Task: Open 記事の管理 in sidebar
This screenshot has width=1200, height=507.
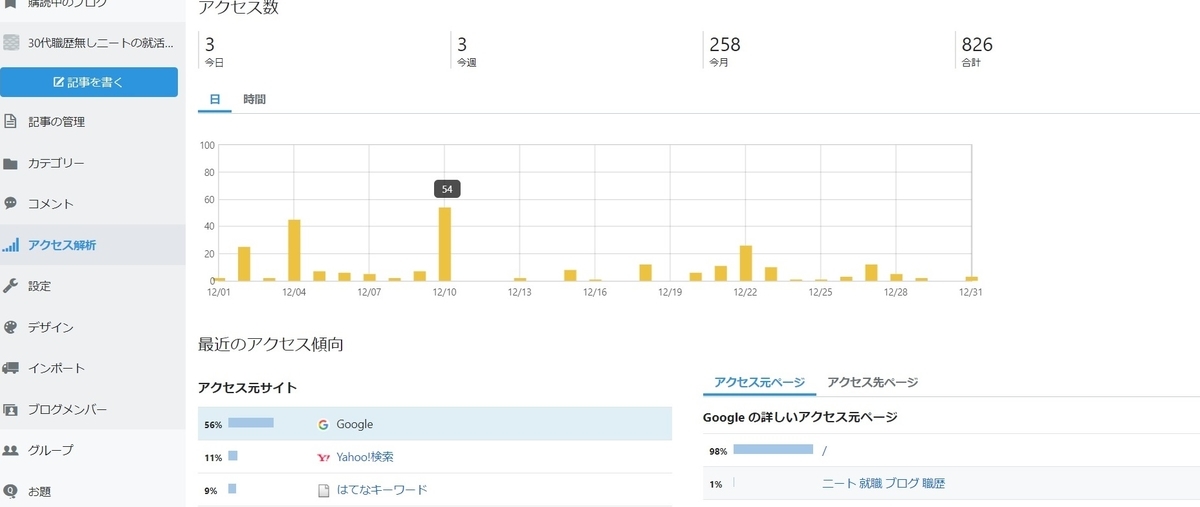Action: pos(56,122)
